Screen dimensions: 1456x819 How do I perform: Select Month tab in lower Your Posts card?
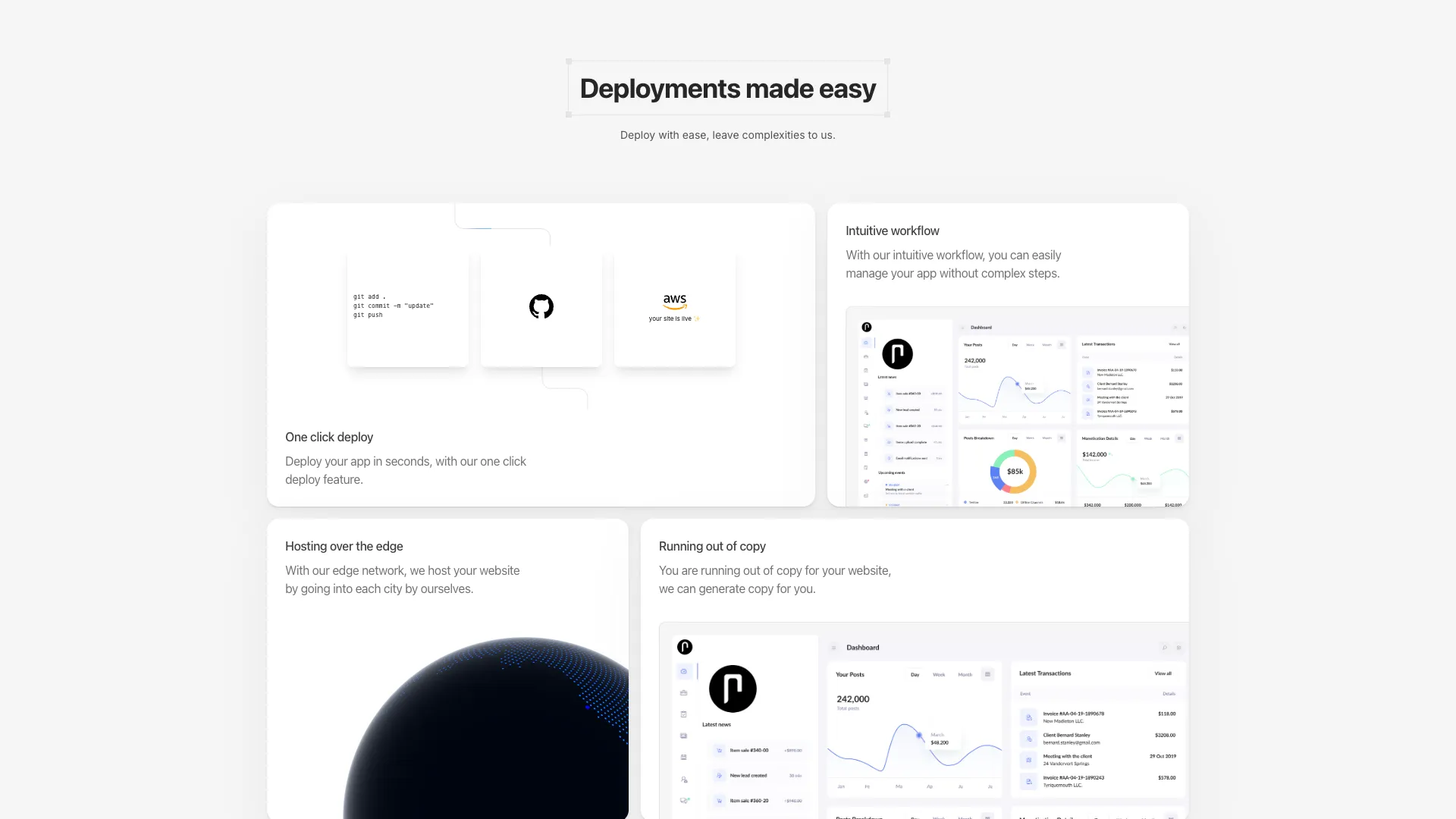(x=965, y=674)
